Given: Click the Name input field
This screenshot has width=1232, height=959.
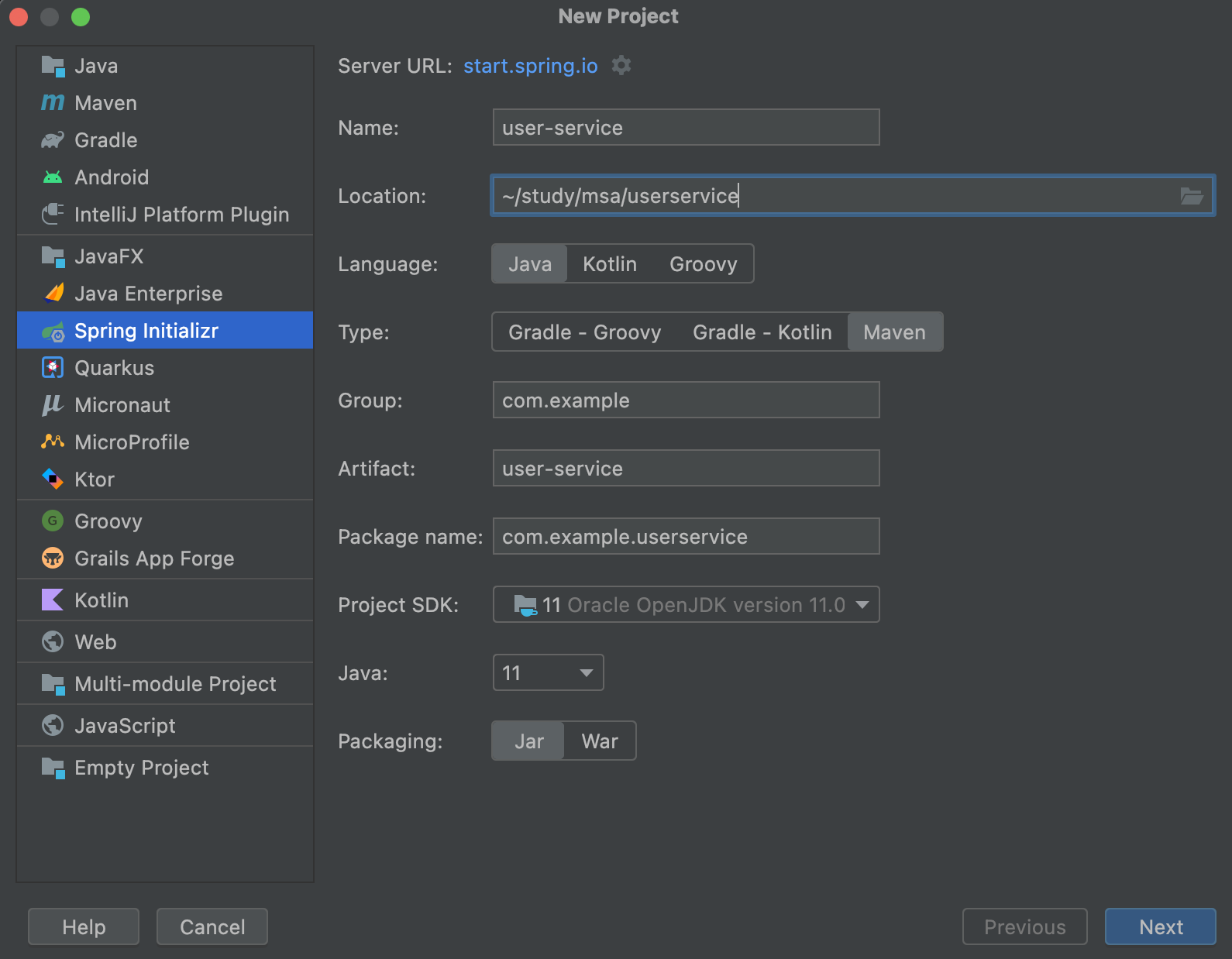Looking at the screenshot, I should pyautogui.click(x=687, y=128).
